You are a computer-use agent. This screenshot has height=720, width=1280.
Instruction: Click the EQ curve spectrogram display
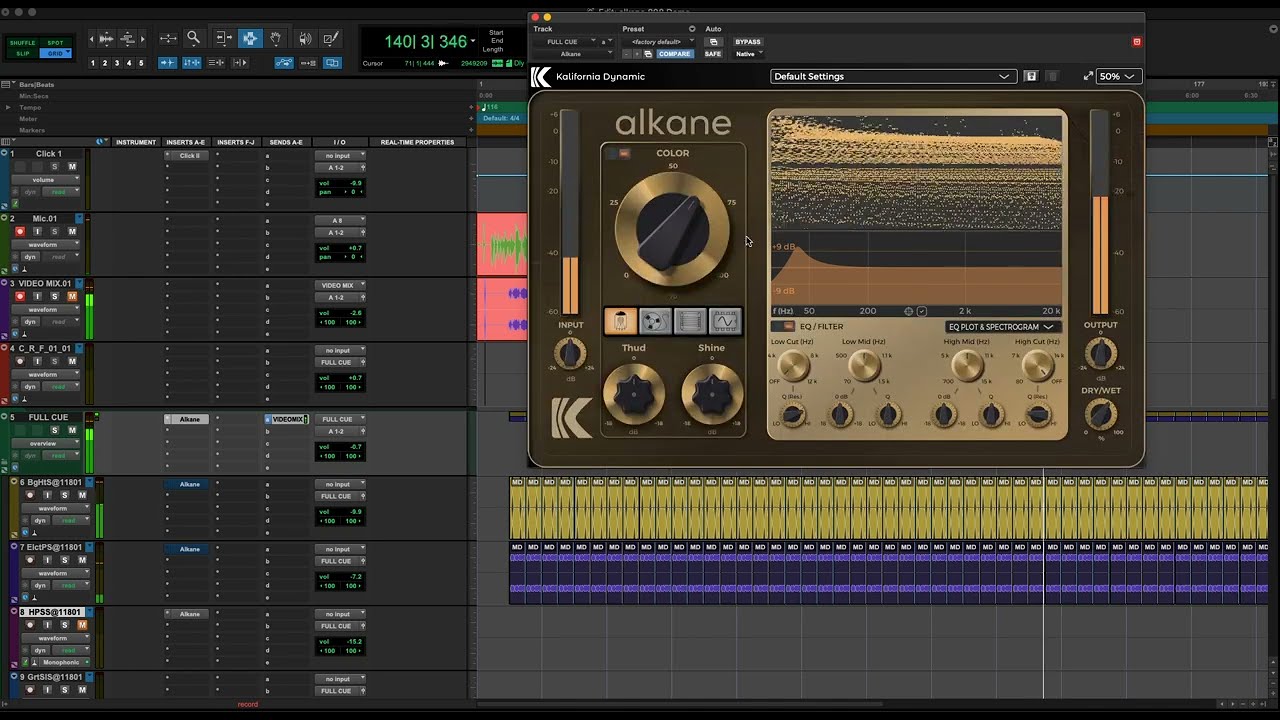click(x=916, y=210)
